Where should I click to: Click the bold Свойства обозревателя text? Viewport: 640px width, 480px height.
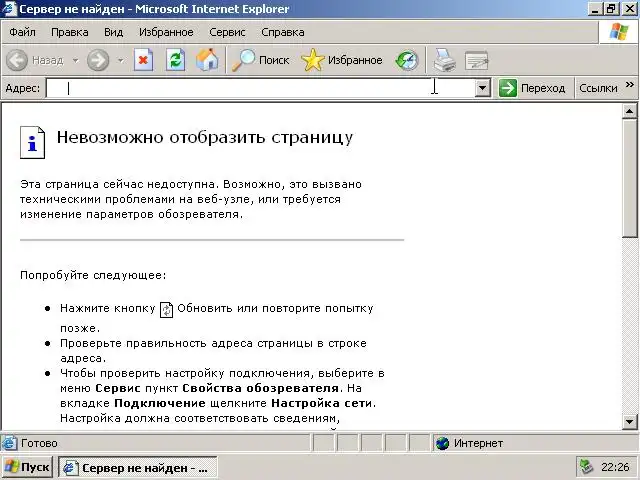coord(260,388)
